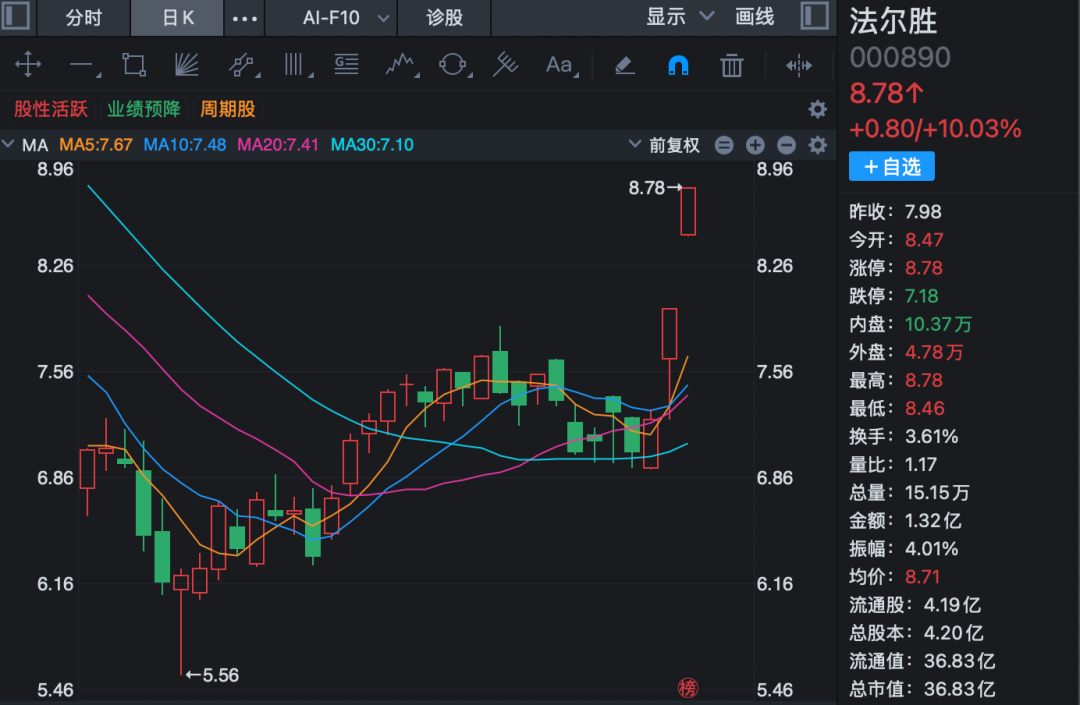Click the 业绩预降 tag

click(x=143, y=109)
